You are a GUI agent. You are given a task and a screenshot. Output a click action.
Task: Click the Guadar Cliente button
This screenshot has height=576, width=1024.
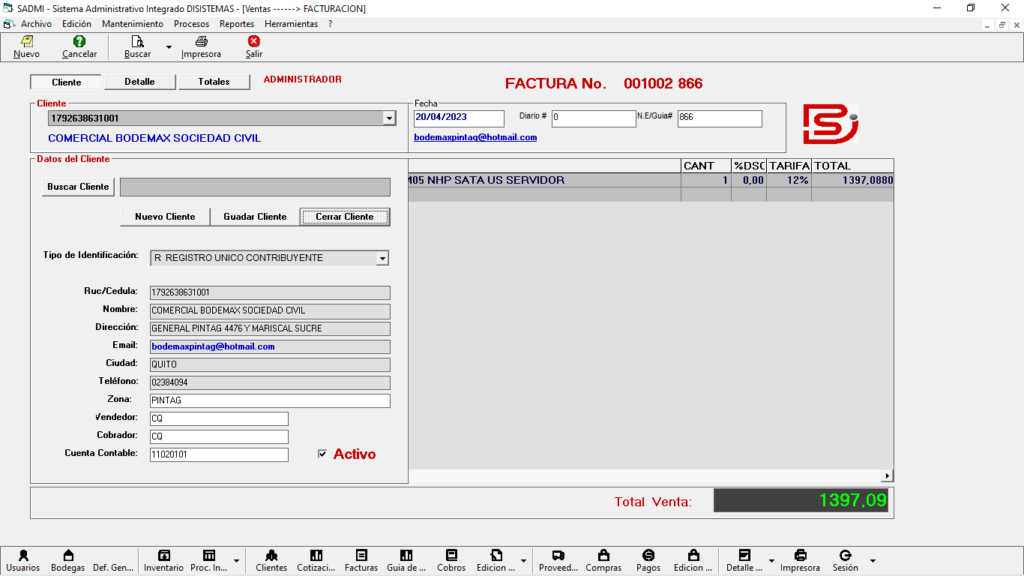(x=255, y=217)
